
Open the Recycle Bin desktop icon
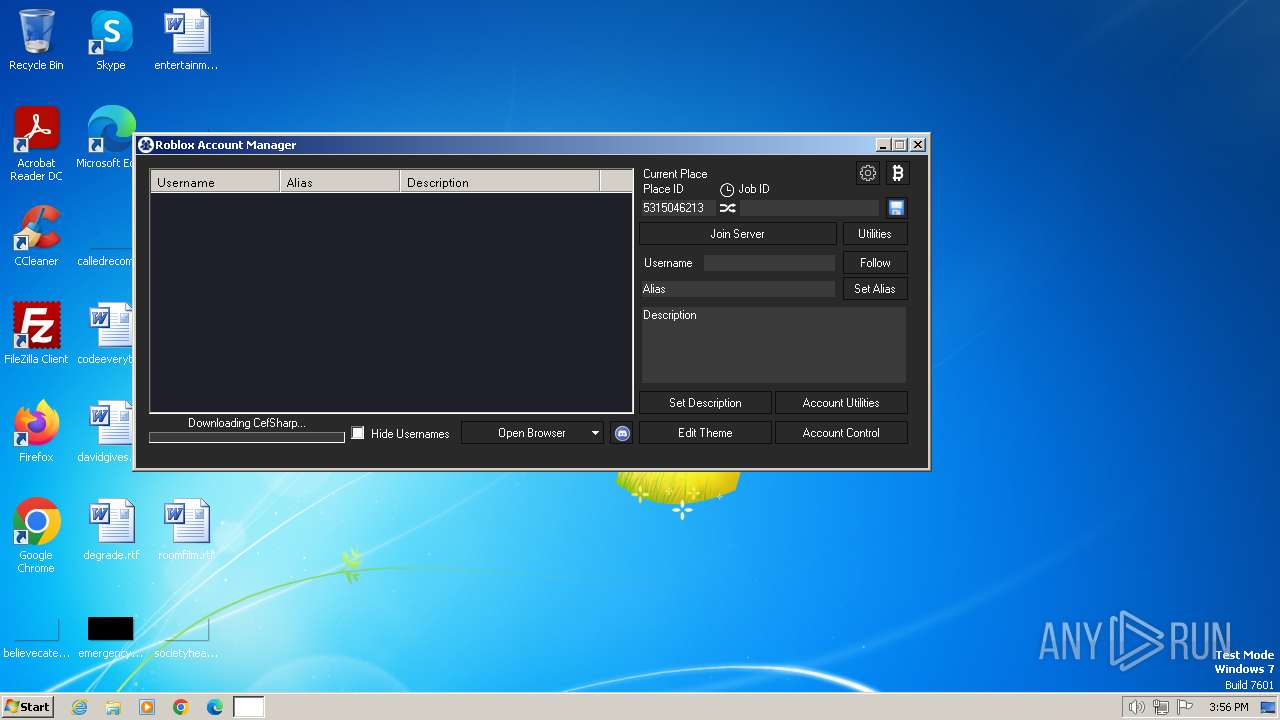tap(36, 41)
